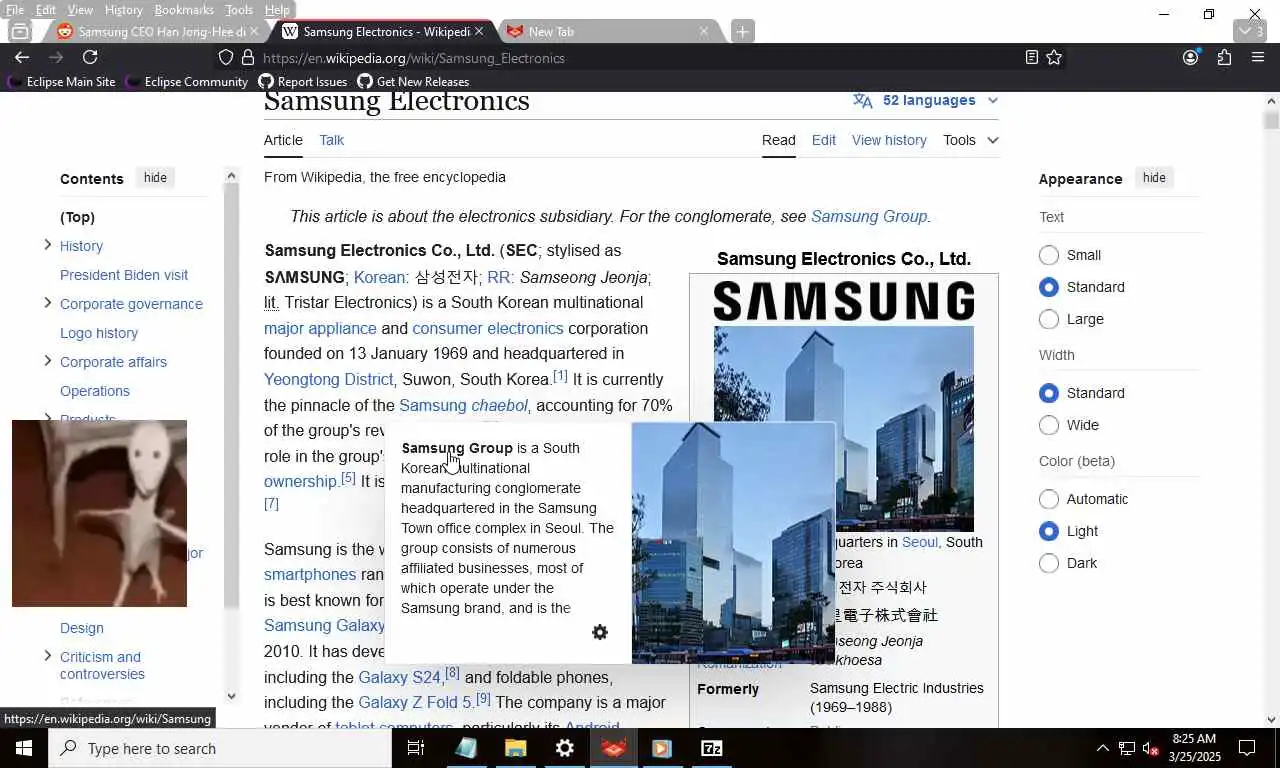Open the Windows notification center

pos(1247,748)
